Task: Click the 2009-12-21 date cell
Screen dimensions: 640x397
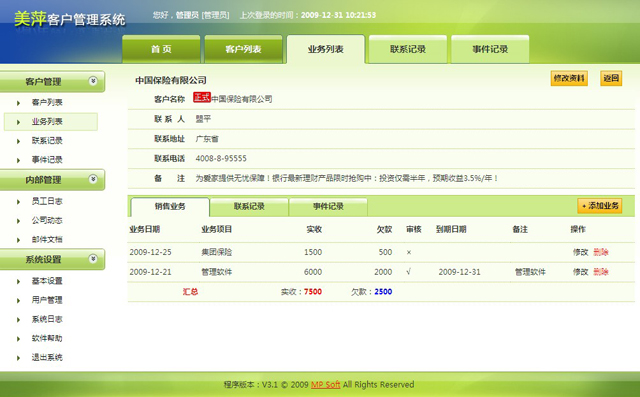Action: tap(150, 272)
